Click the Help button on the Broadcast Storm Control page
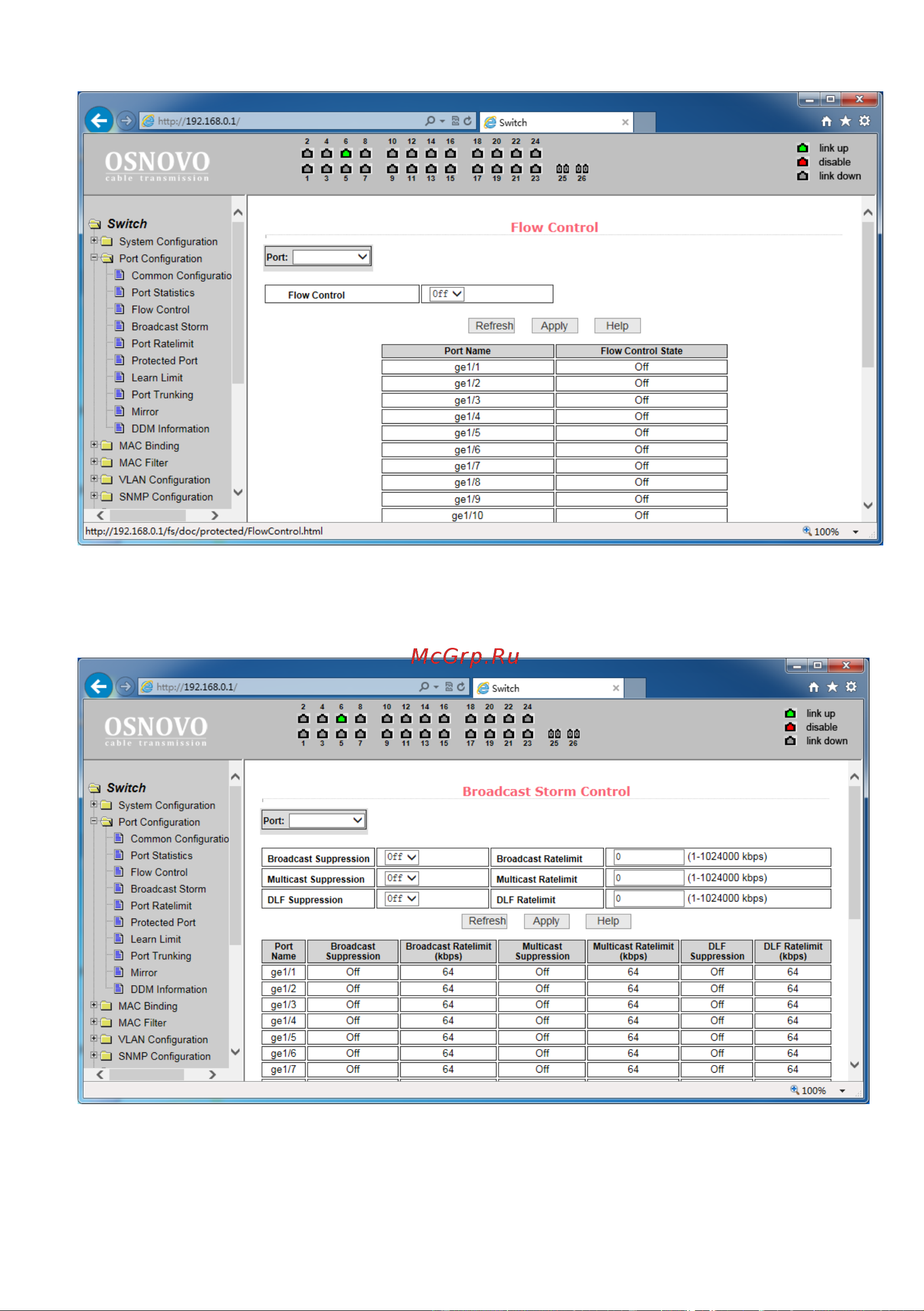 (x=608, y=921)
